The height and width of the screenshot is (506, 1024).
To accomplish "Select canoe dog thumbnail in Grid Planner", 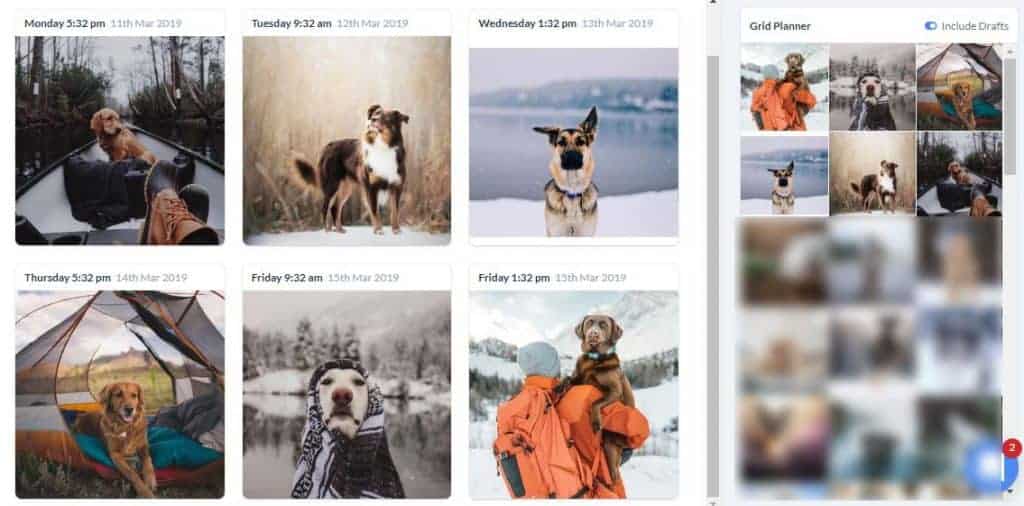I will (959, 174).
